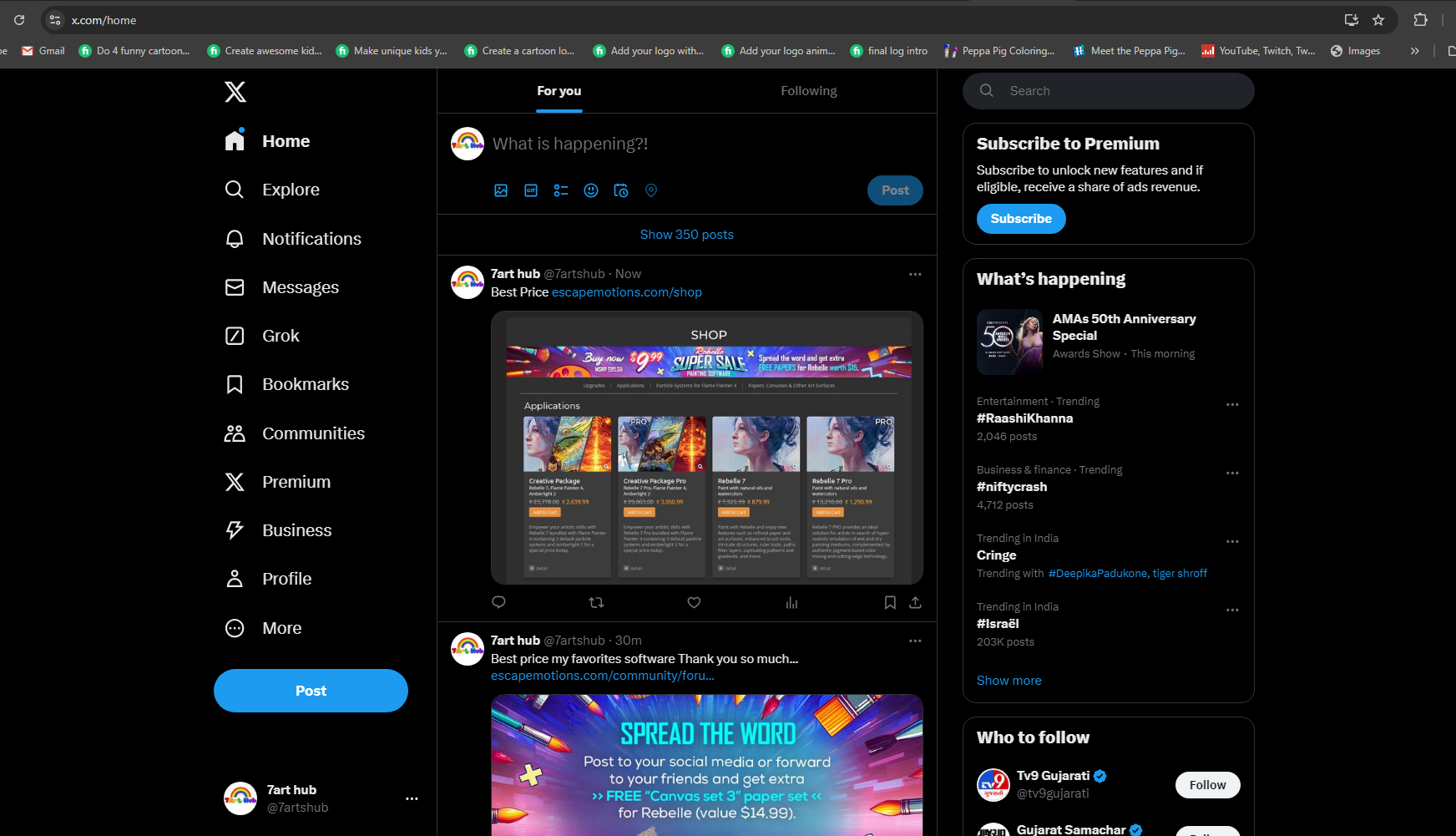The height and width of the screenshot is (836, 1456).
Task: Add a poll to the new post
Action: click(x=561, y=190)
